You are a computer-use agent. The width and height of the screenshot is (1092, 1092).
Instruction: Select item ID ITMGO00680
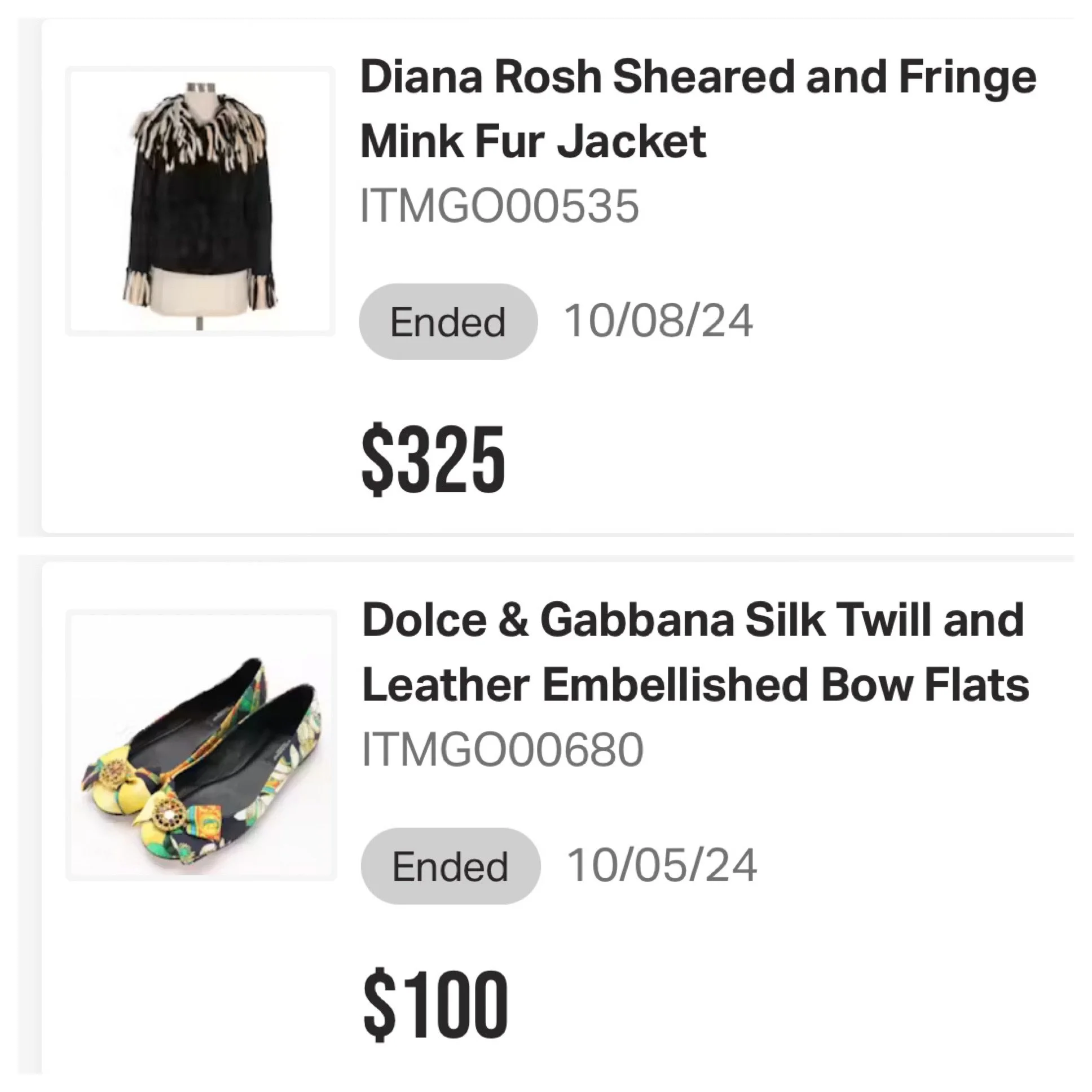[x=503, y=750]
